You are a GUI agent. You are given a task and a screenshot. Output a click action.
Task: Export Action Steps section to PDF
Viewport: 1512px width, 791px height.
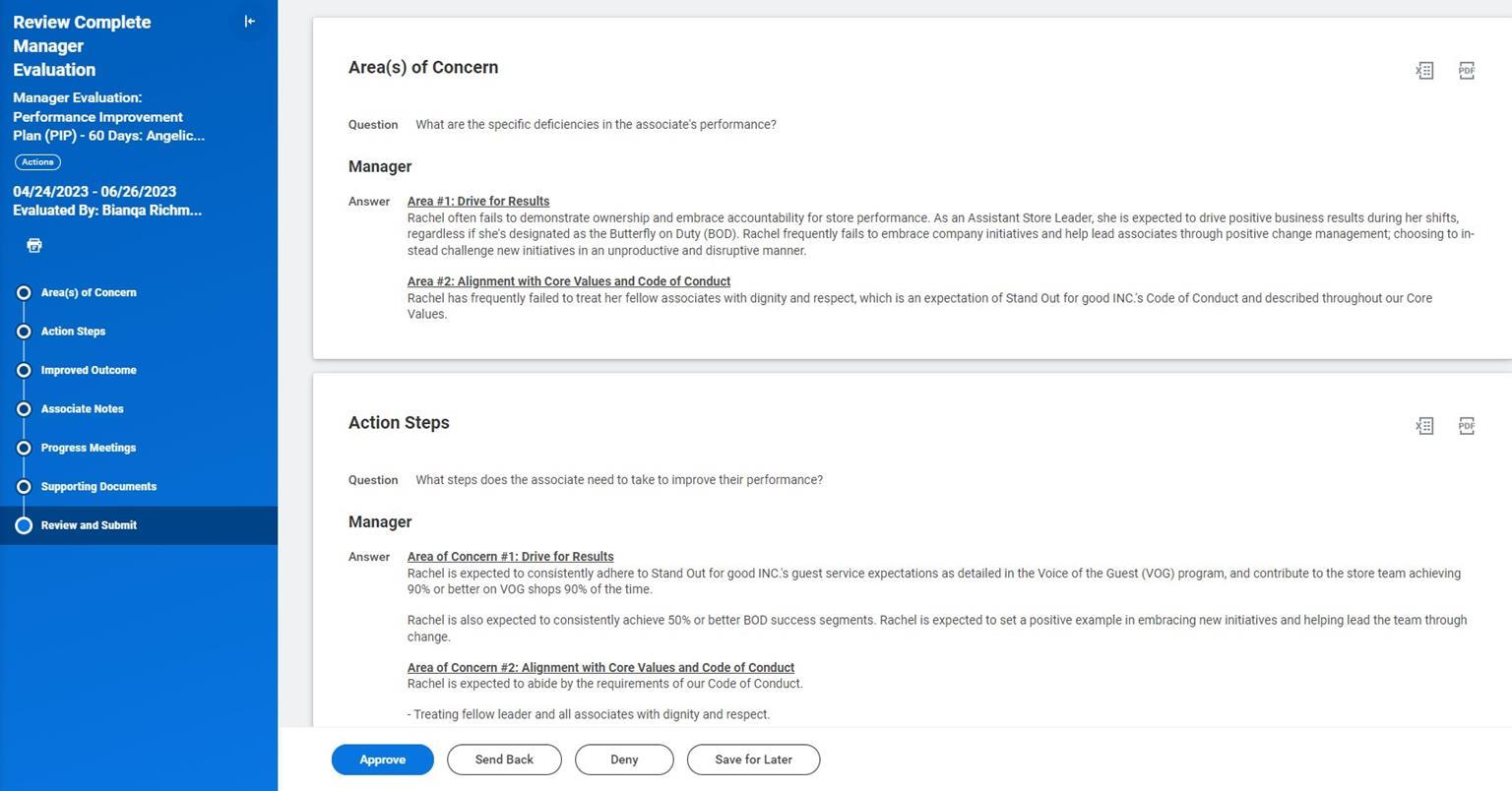pyautogui.click(x=1466, y=425)
